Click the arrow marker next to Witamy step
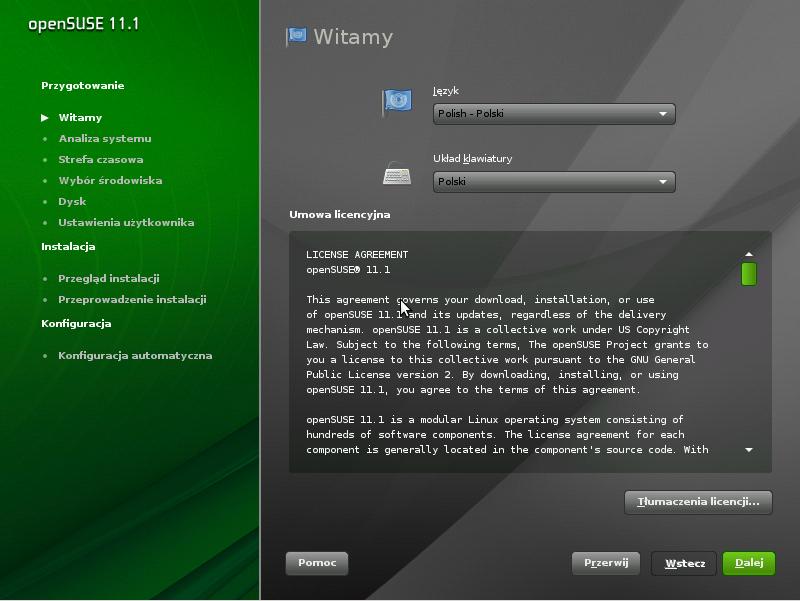Viewport: 800px width, 601px height. point(45,118)
